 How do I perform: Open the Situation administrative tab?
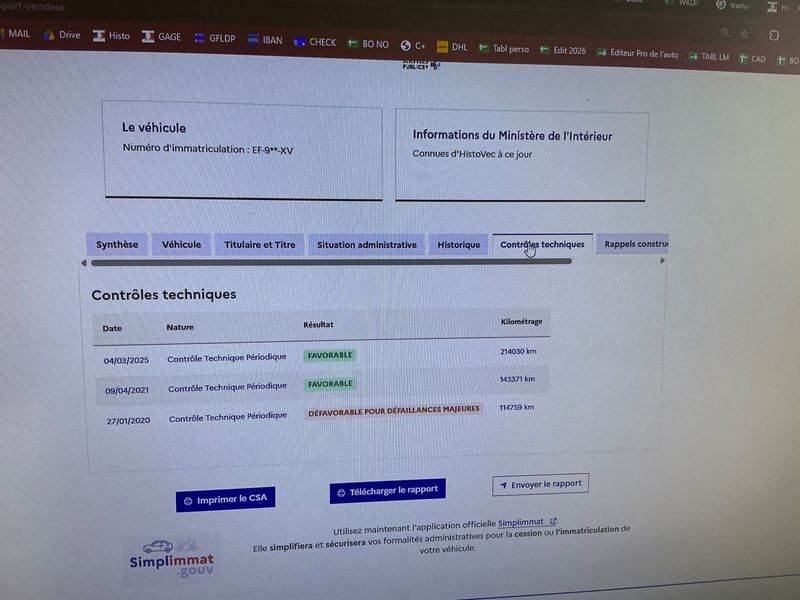click(366, 245)
